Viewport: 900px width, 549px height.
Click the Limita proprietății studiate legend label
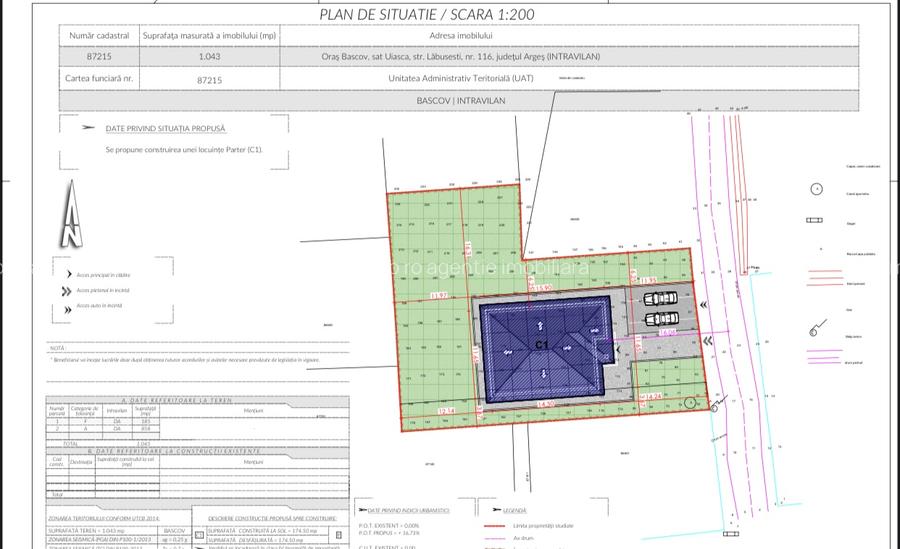click(544, 525)
